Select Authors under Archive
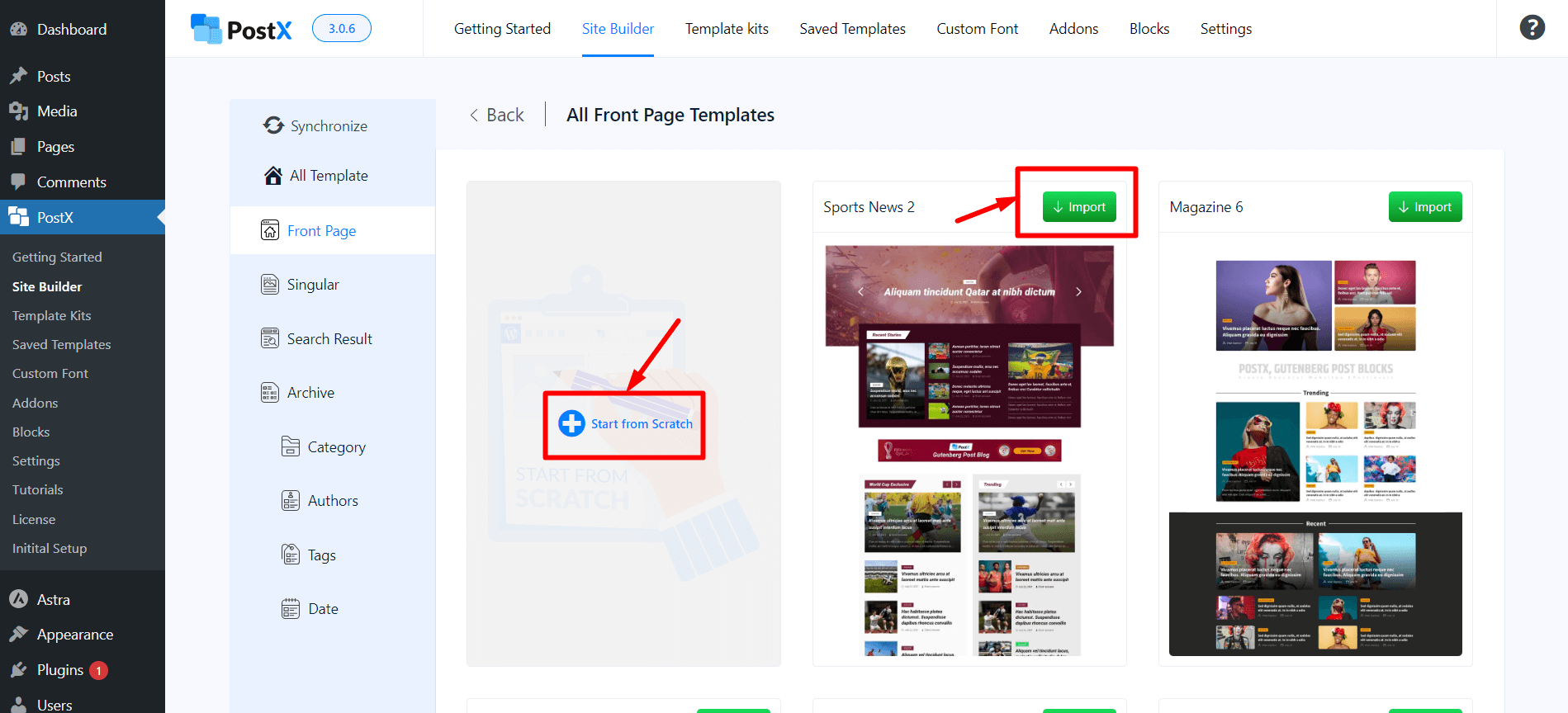 click(x=333, y=501)
